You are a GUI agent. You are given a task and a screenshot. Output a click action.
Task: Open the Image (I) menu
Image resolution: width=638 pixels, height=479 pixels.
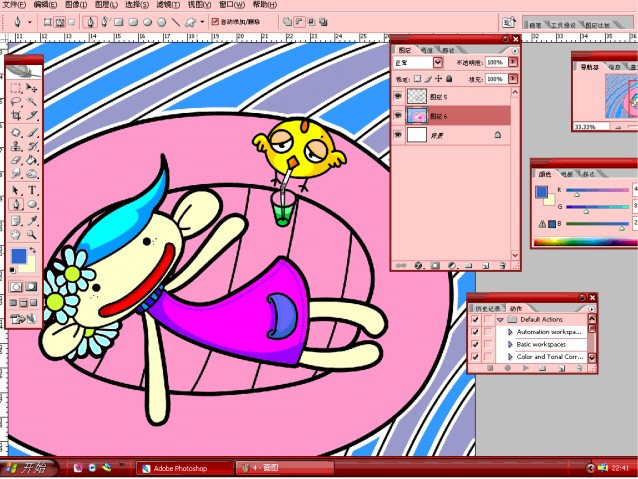point(76,5)
